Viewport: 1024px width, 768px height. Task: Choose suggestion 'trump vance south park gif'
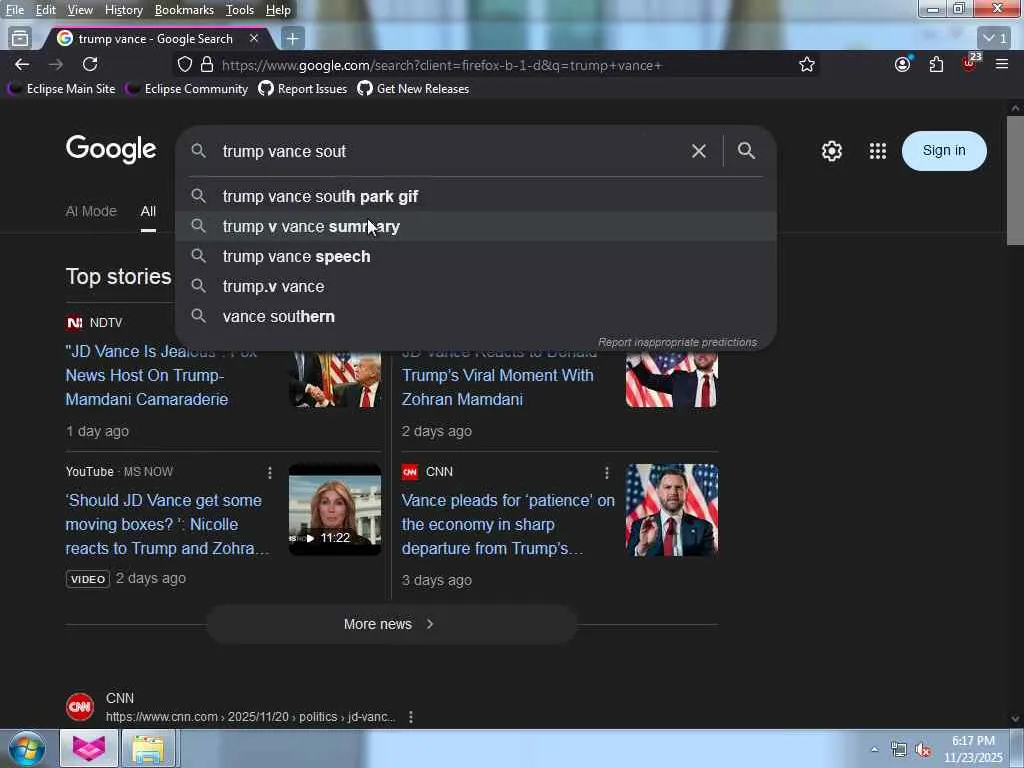click(476, 197)
